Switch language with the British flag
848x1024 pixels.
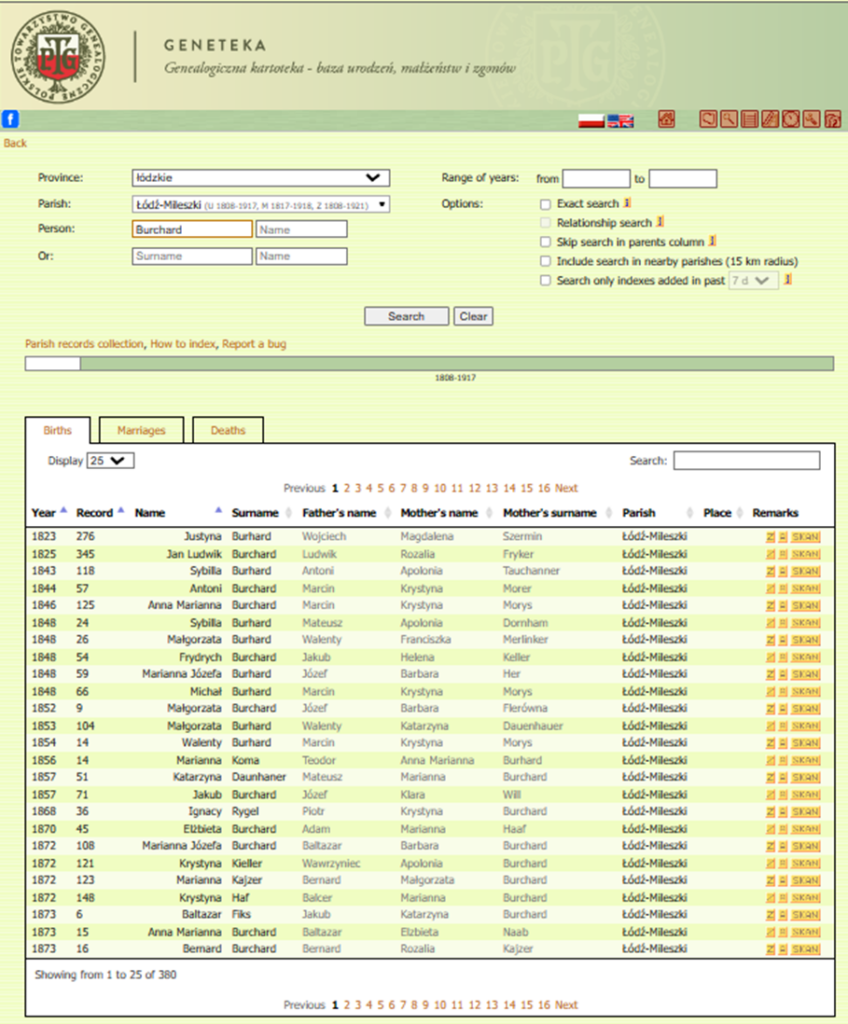pyautogui.click(x=621, y=121)
